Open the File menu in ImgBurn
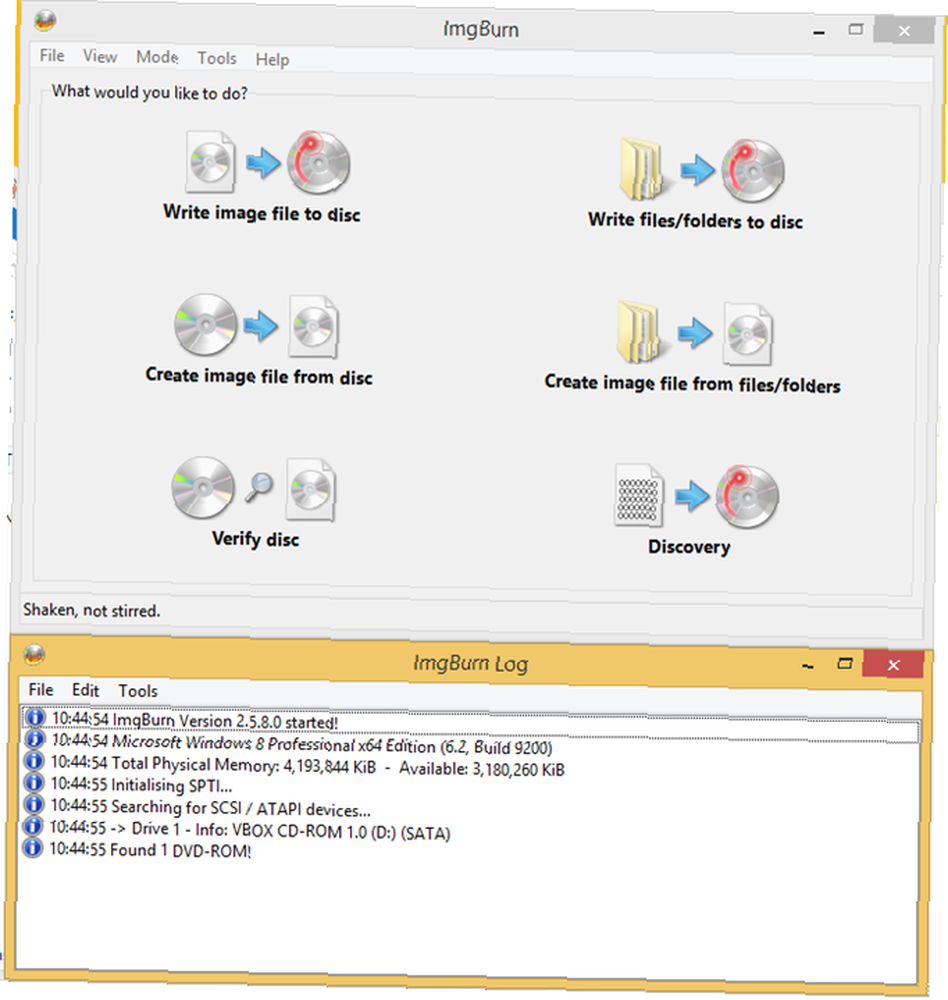The width and height of the screenshot is (948, 1000). [52, 55]
